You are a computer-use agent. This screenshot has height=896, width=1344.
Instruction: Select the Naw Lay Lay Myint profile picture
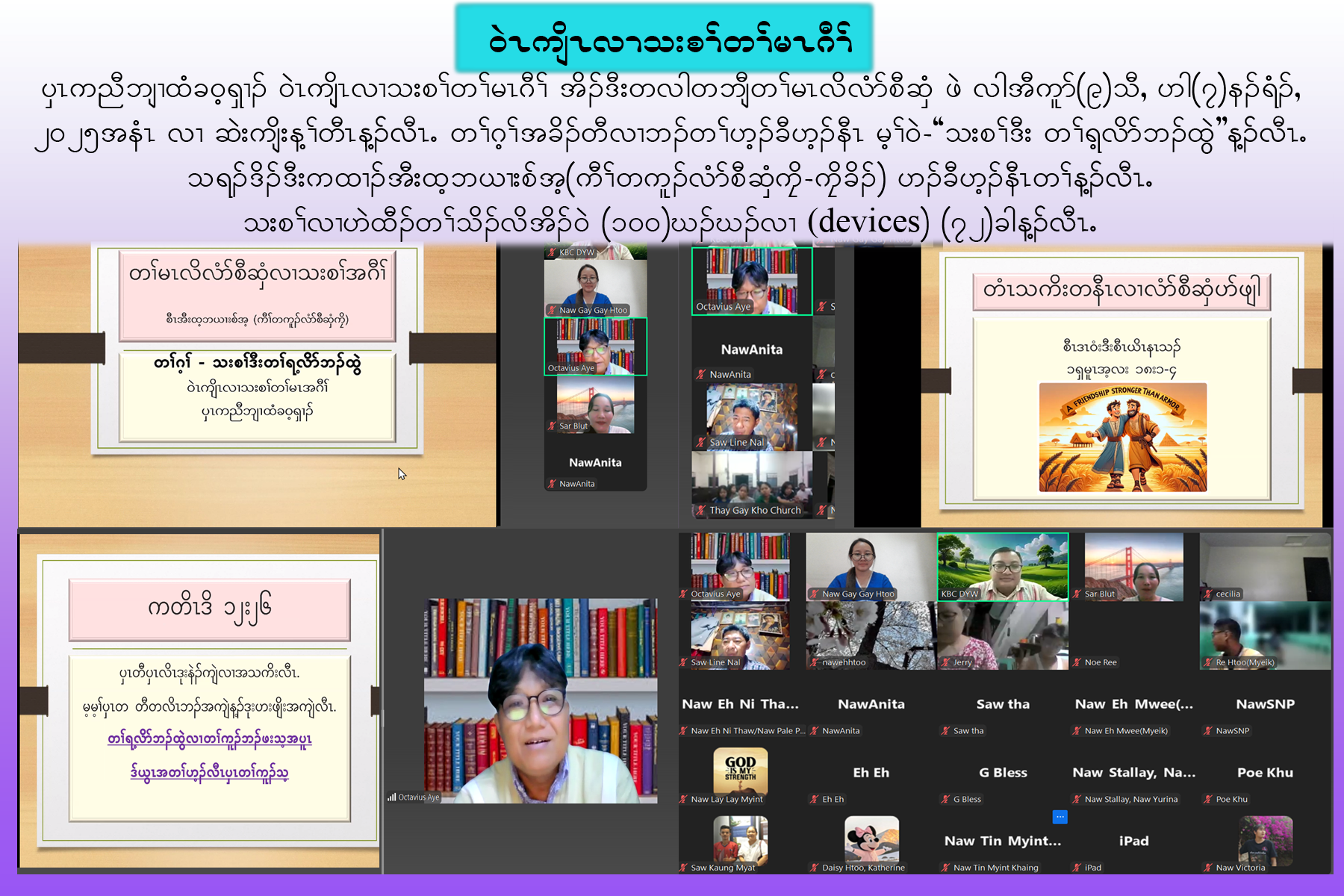click(740, 771)
